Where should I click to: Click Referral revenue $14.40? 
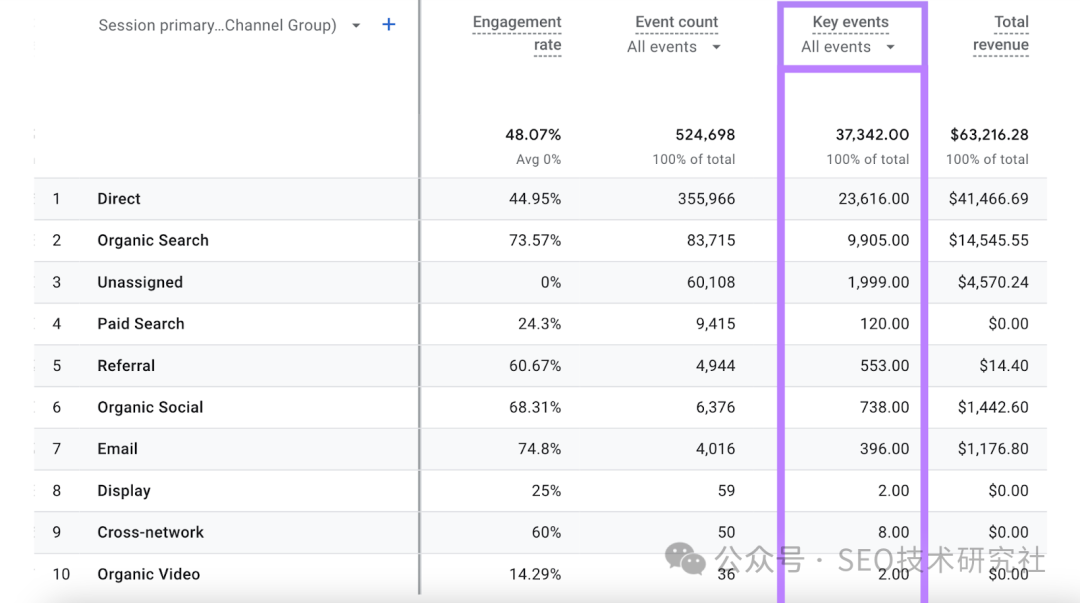point(1004,366)
